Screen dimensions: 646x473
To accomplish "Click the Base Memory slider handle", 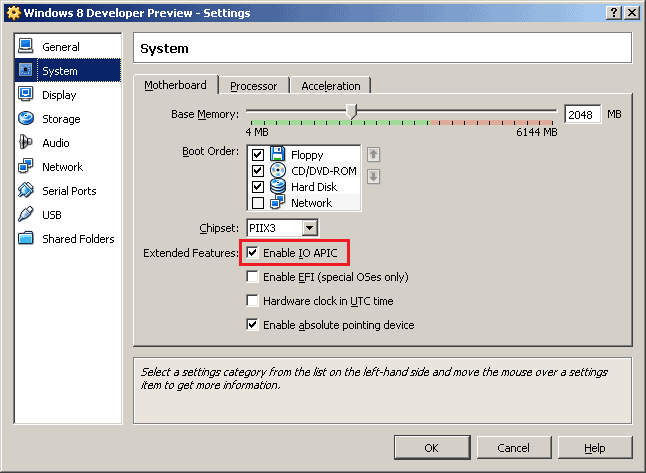I will point(351,111).
